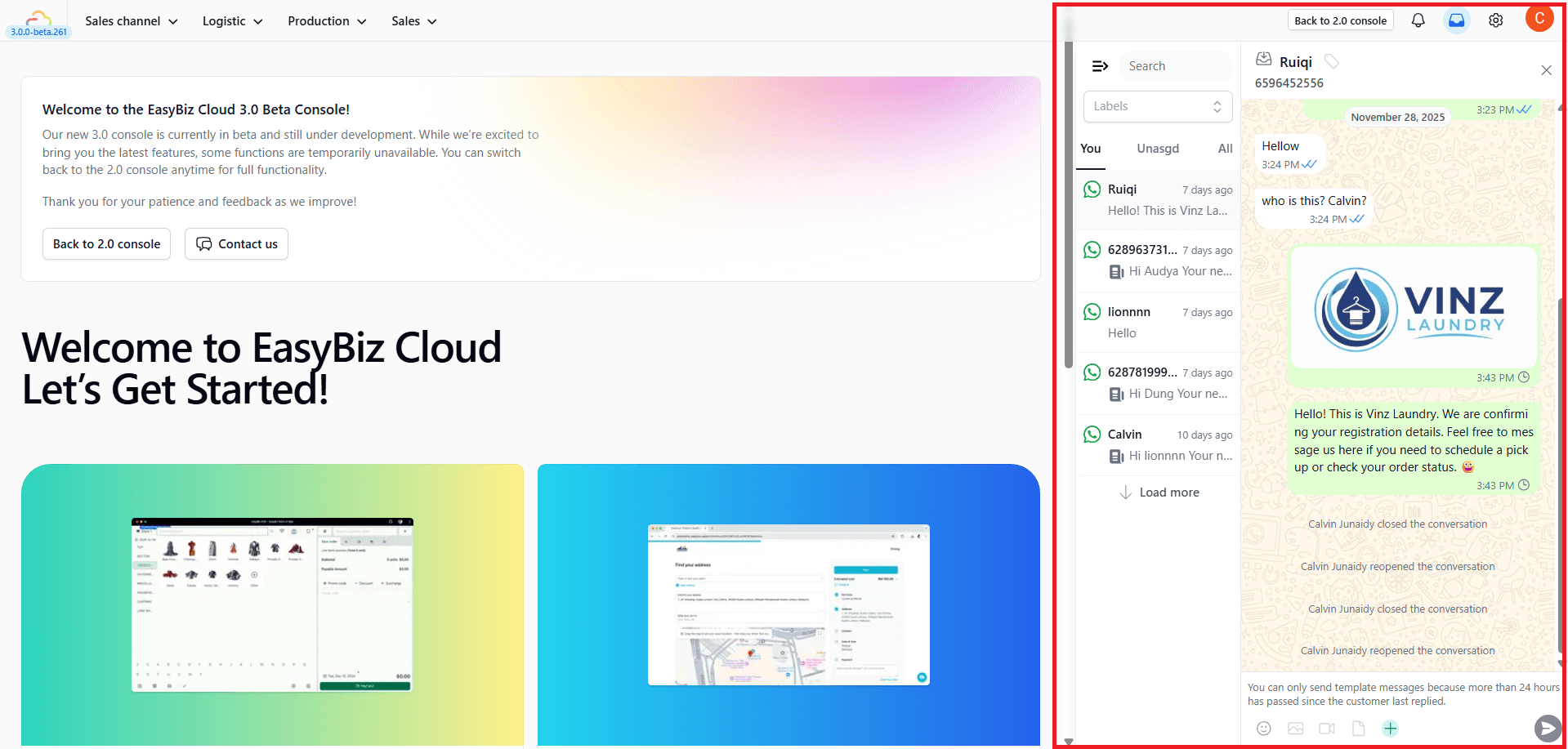Open the Production menu
The image size is (1568, 749).
point(327,21)
